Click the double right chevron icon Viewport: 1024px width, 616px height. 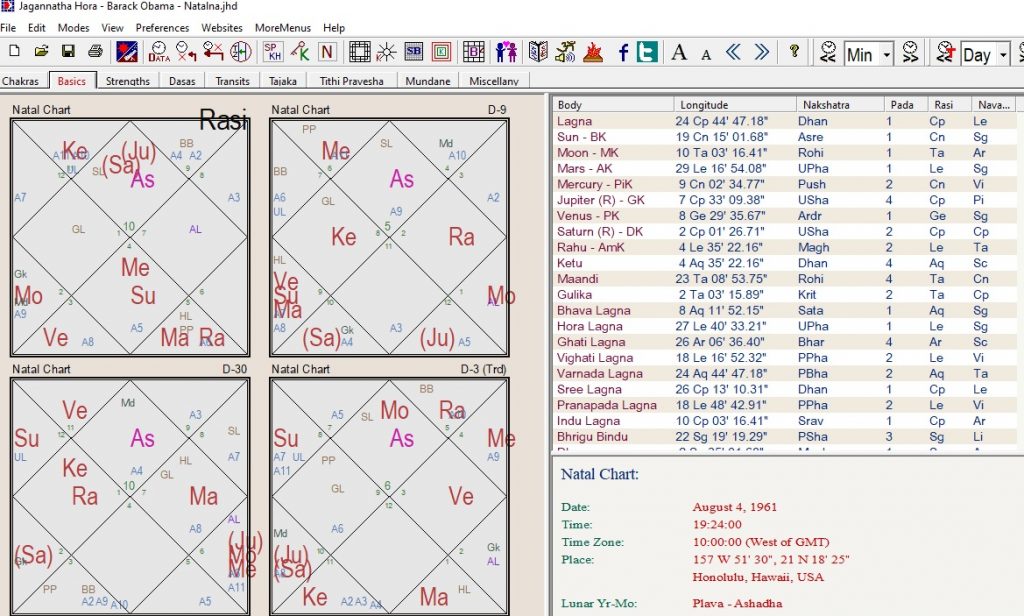[x=761, y=52]
